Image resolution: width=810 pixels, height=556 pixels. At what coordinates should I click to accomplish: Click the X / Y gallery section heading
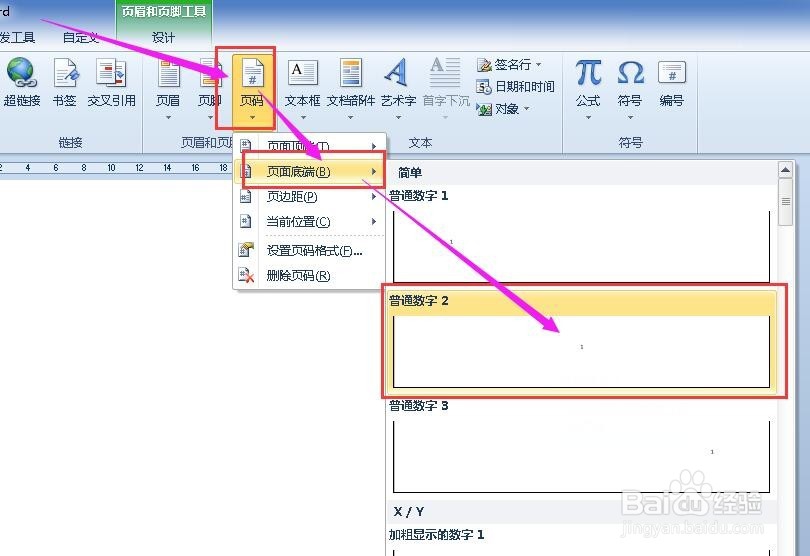pyautogui.click(x=408, y=512)
